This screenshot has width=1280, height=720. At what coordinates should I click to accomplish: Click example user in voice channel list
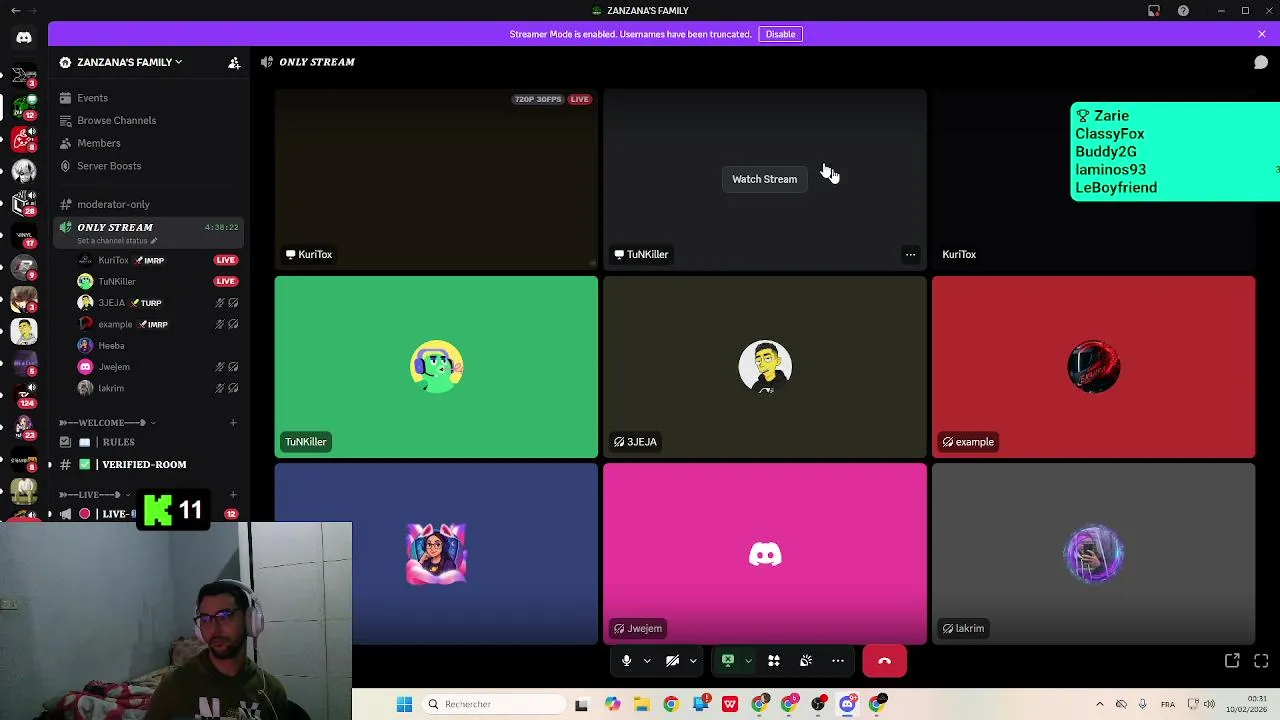click(115, 324)
